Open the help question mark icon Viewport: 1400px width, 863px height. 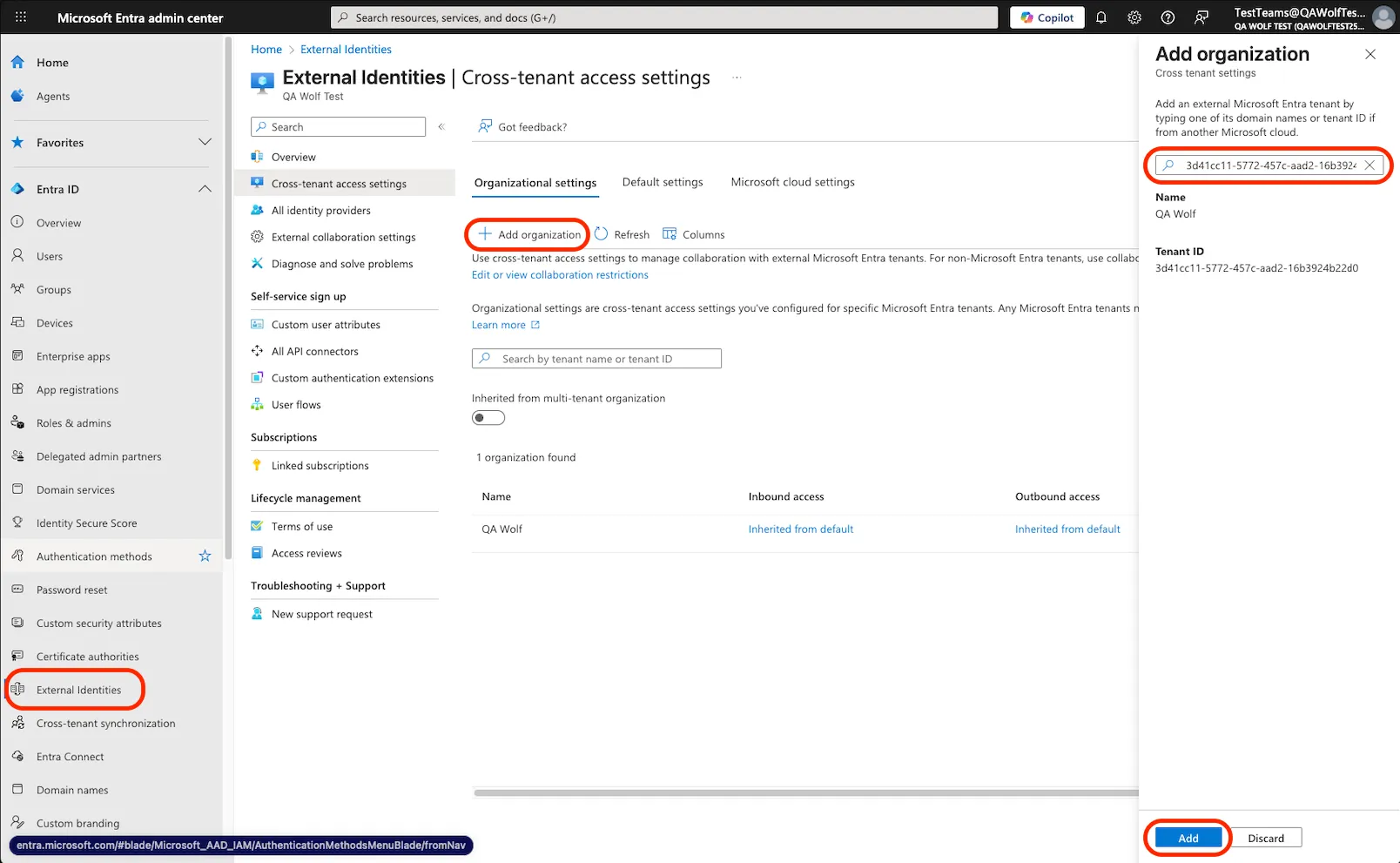1168,17
